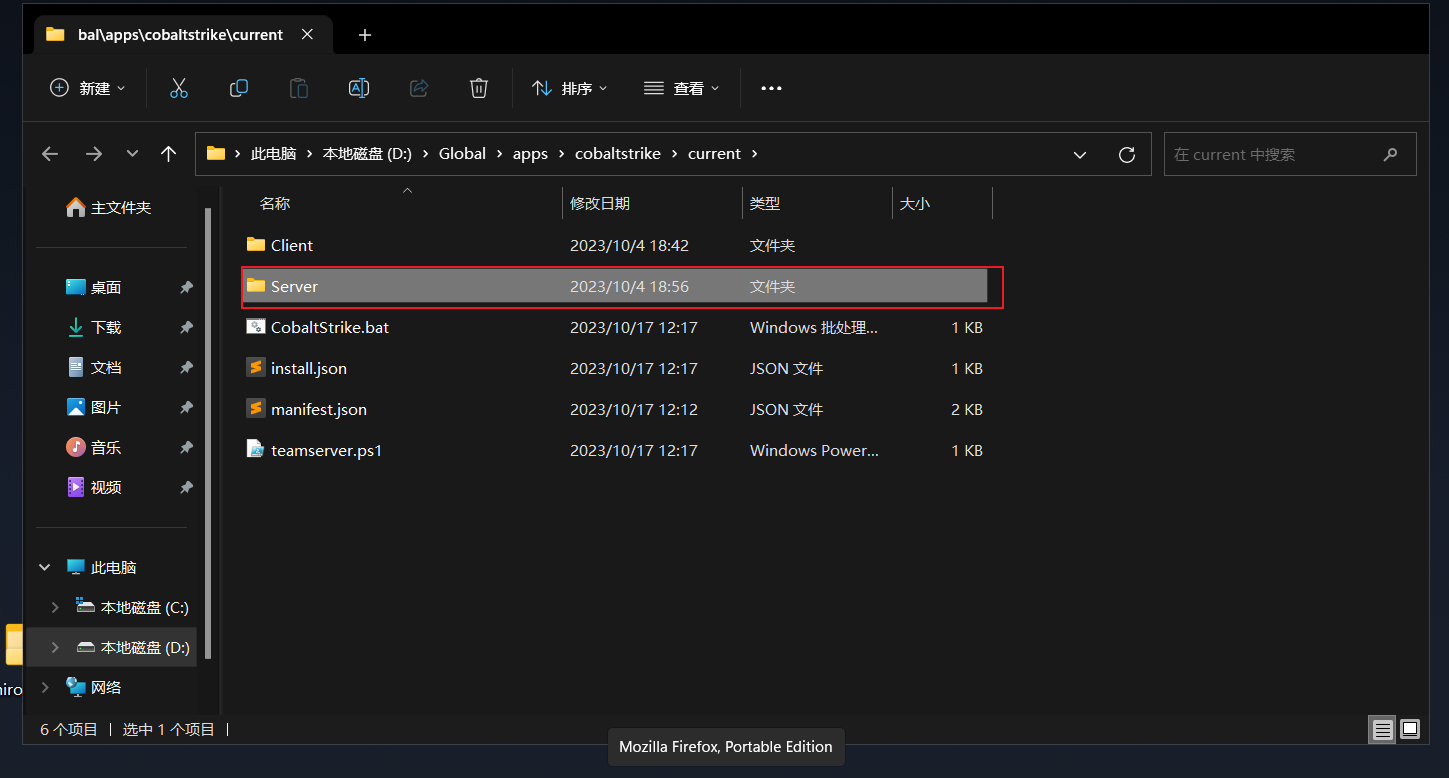Image resolution: width=1449 pixels, height=778 pixels.
Task: Click cobaltstrike in address breadcrumb
Action: pos(618,154)
